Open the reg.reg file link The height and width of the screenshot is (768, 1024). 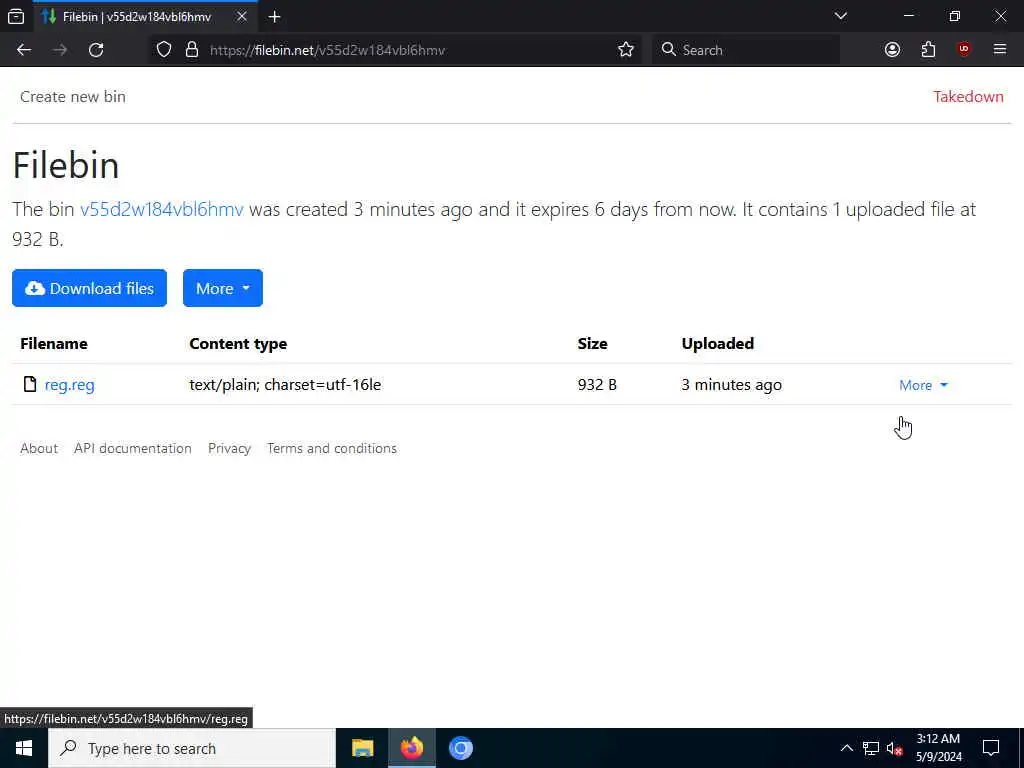point(69,385)
